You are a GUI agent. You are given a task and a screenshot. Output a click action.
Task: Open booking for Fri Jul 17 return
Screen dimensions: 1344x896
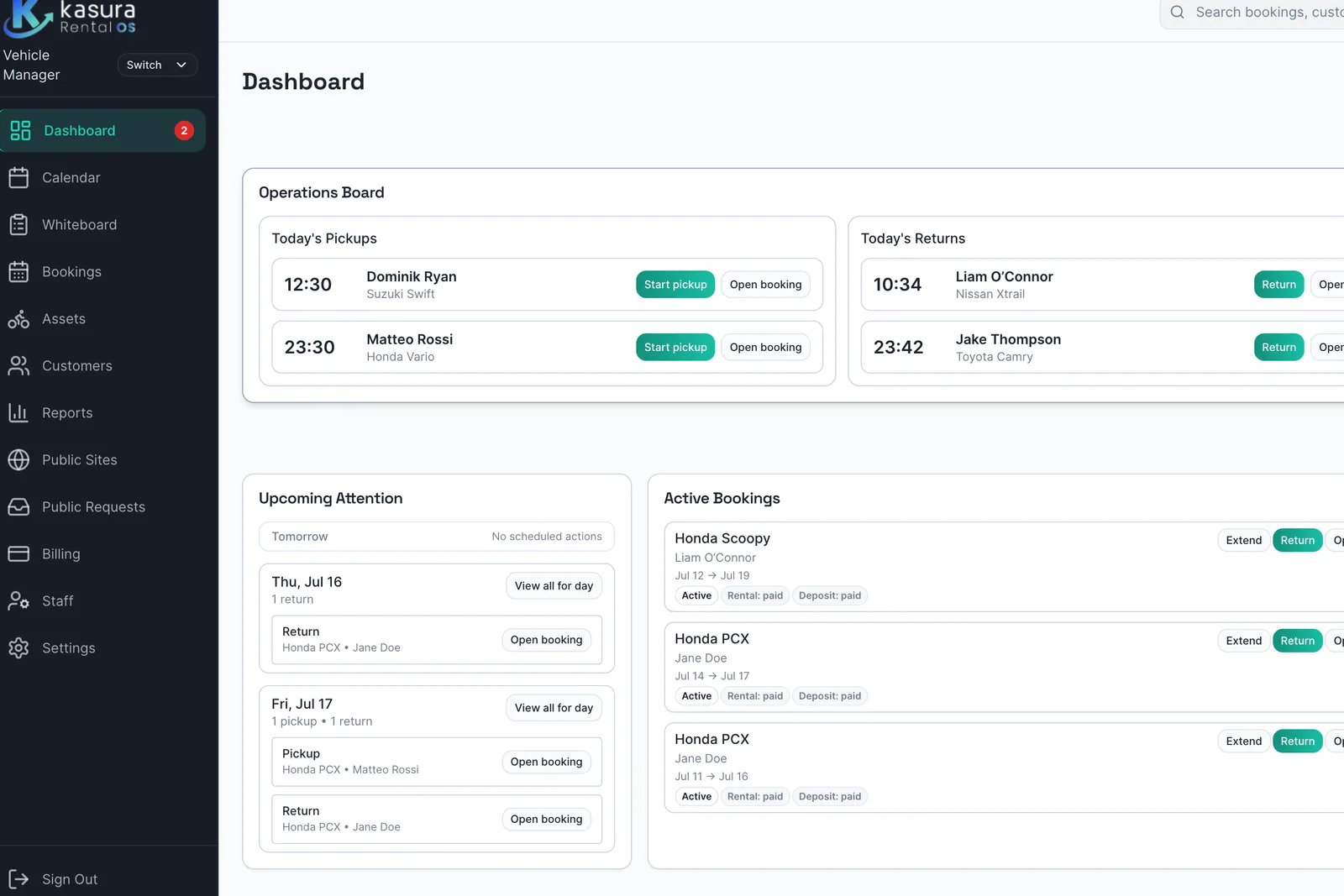click(x=546, y=819)
